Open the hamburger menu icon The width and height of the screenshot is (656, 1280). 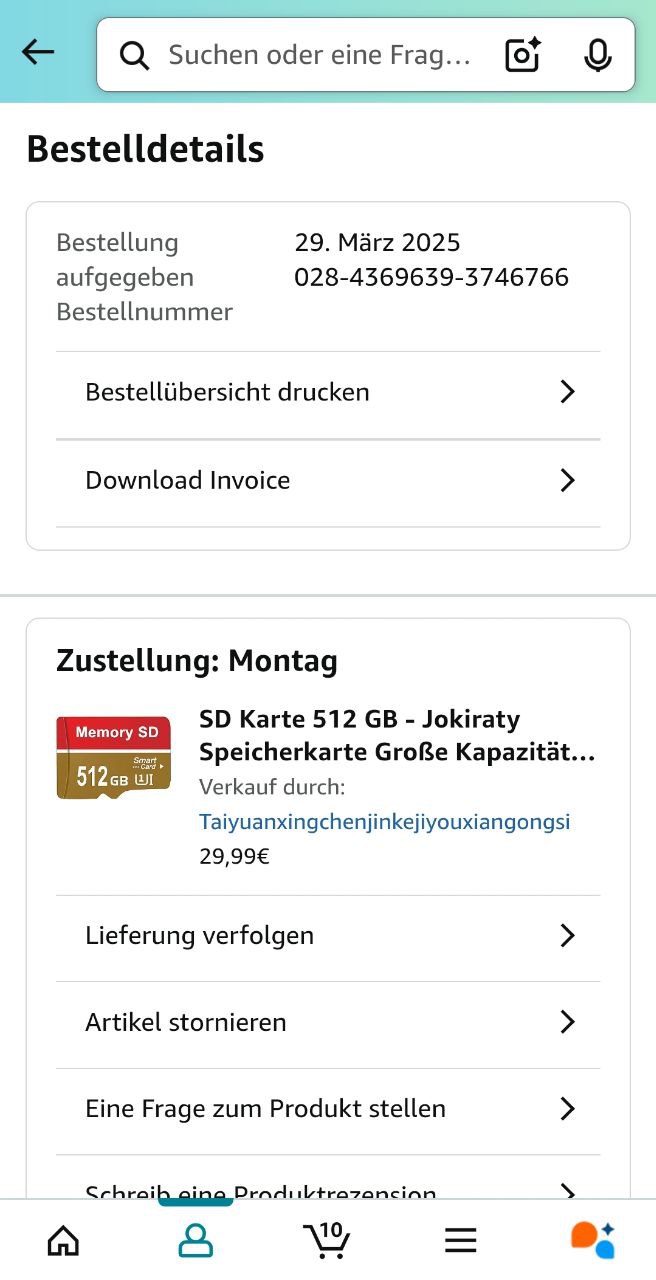click(460, 1241)
